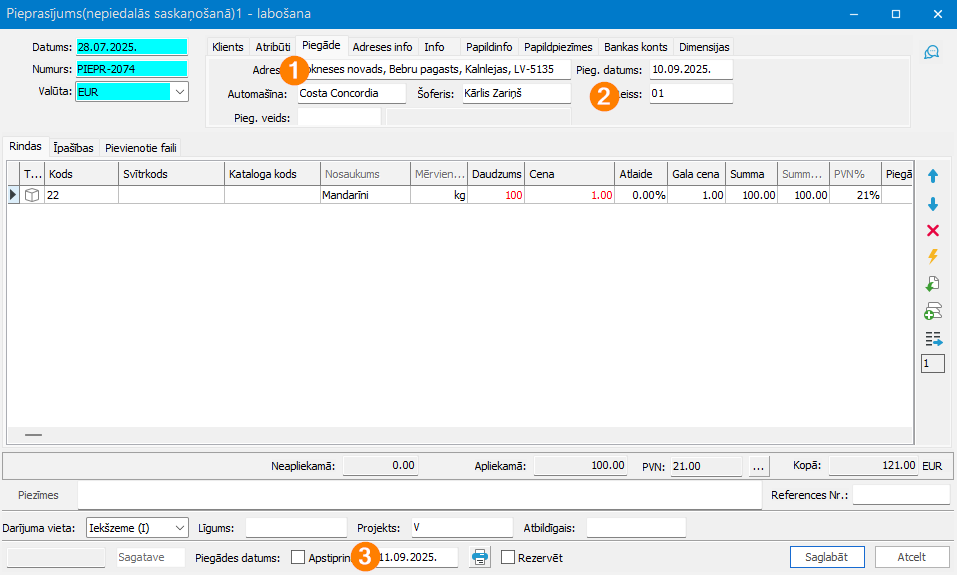Select row via black triangle indicator

13,195
